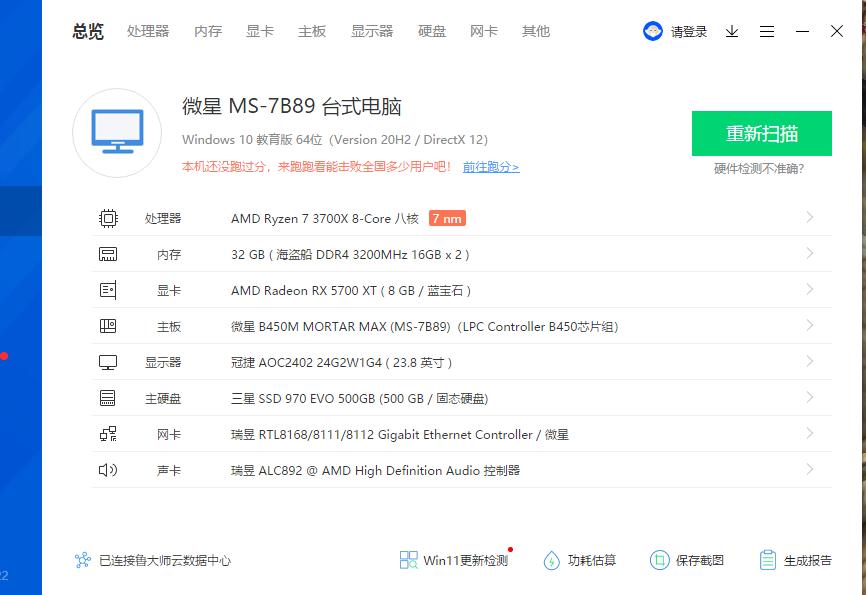Switch to the 显示器 tab
The height and width of the screenshot is (595, 866).
coord(372,31)
